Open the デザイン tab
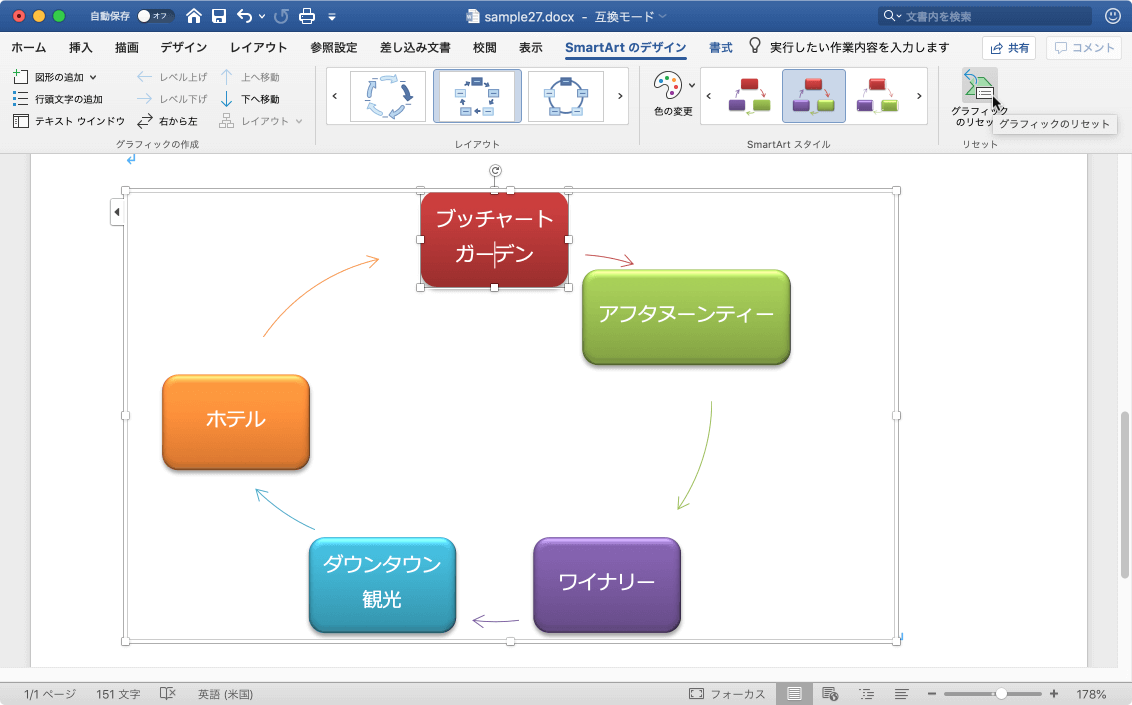 point(183,48)
